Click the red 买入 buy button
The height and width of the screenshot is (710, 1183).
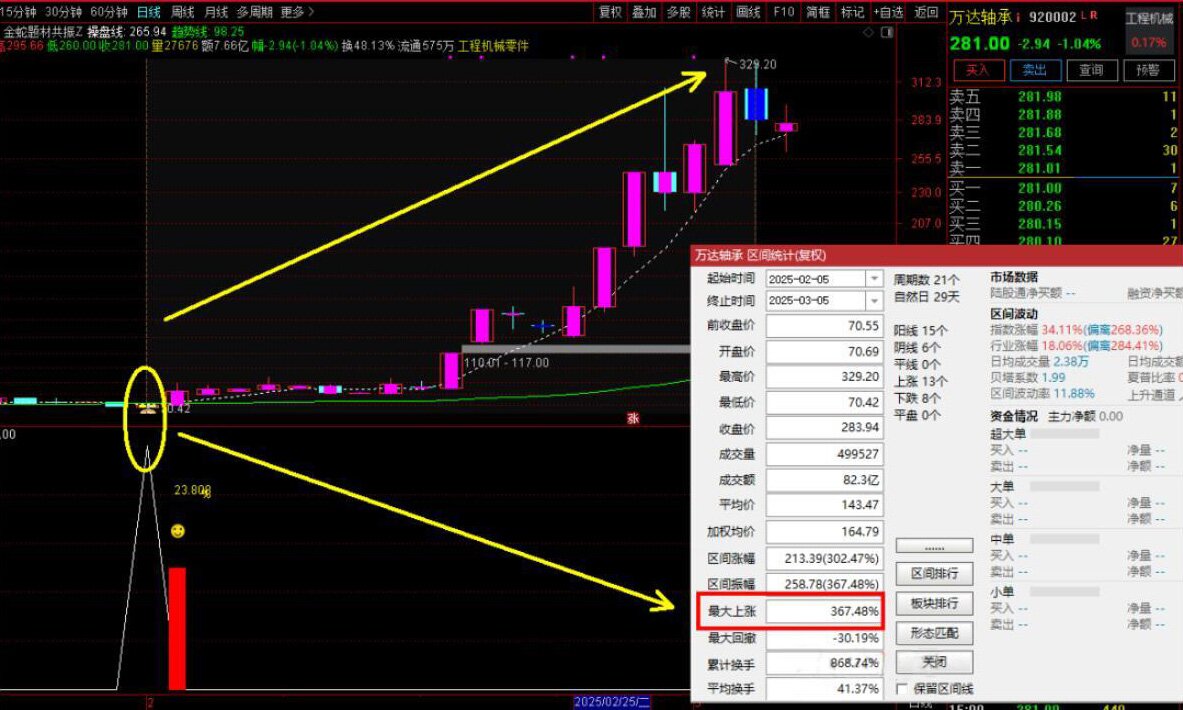pos(978,70)
